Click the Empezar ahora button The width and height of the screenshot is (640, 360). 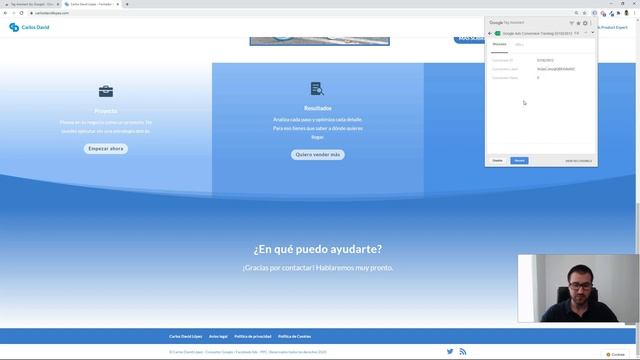point(106,149)
